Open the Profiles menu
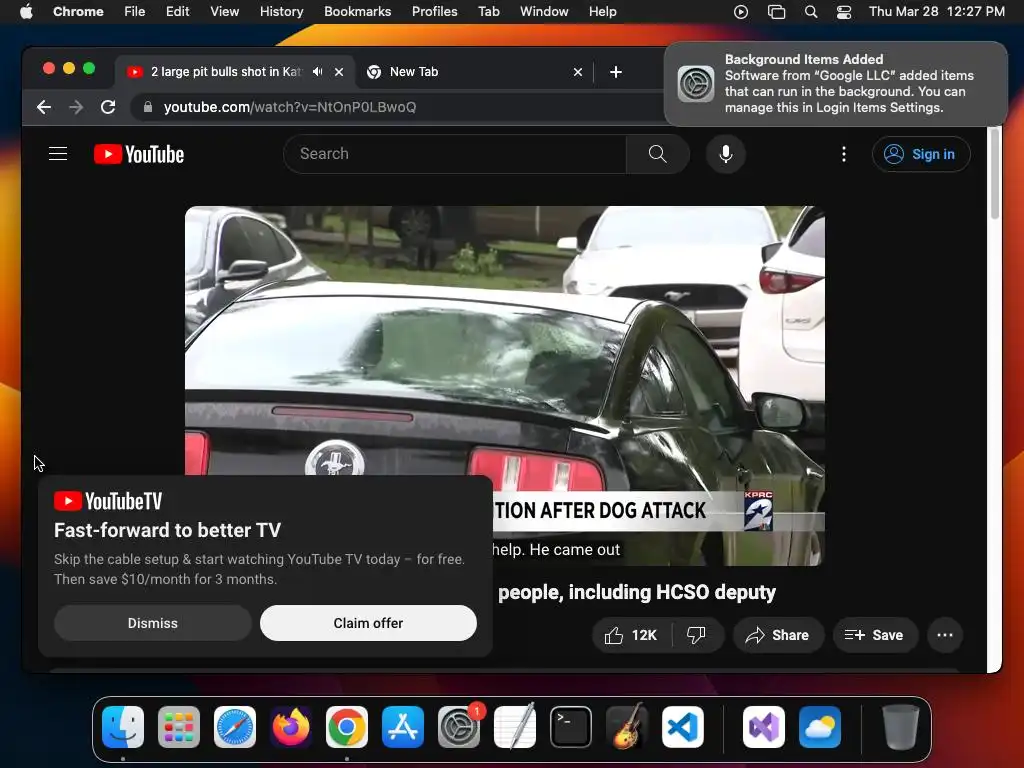 click(x=434, y=12)
